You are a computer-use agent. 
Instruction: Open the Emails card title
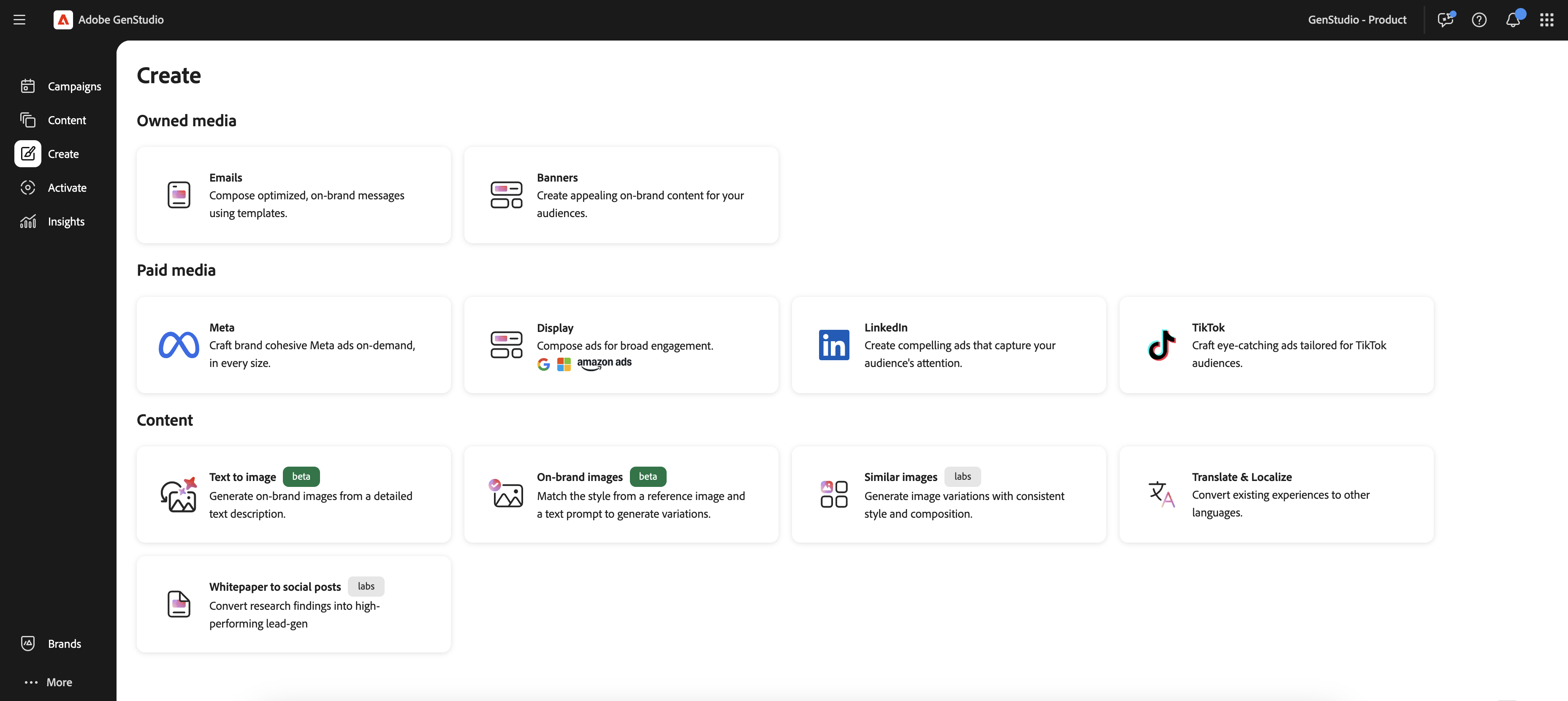click(226, 177)
